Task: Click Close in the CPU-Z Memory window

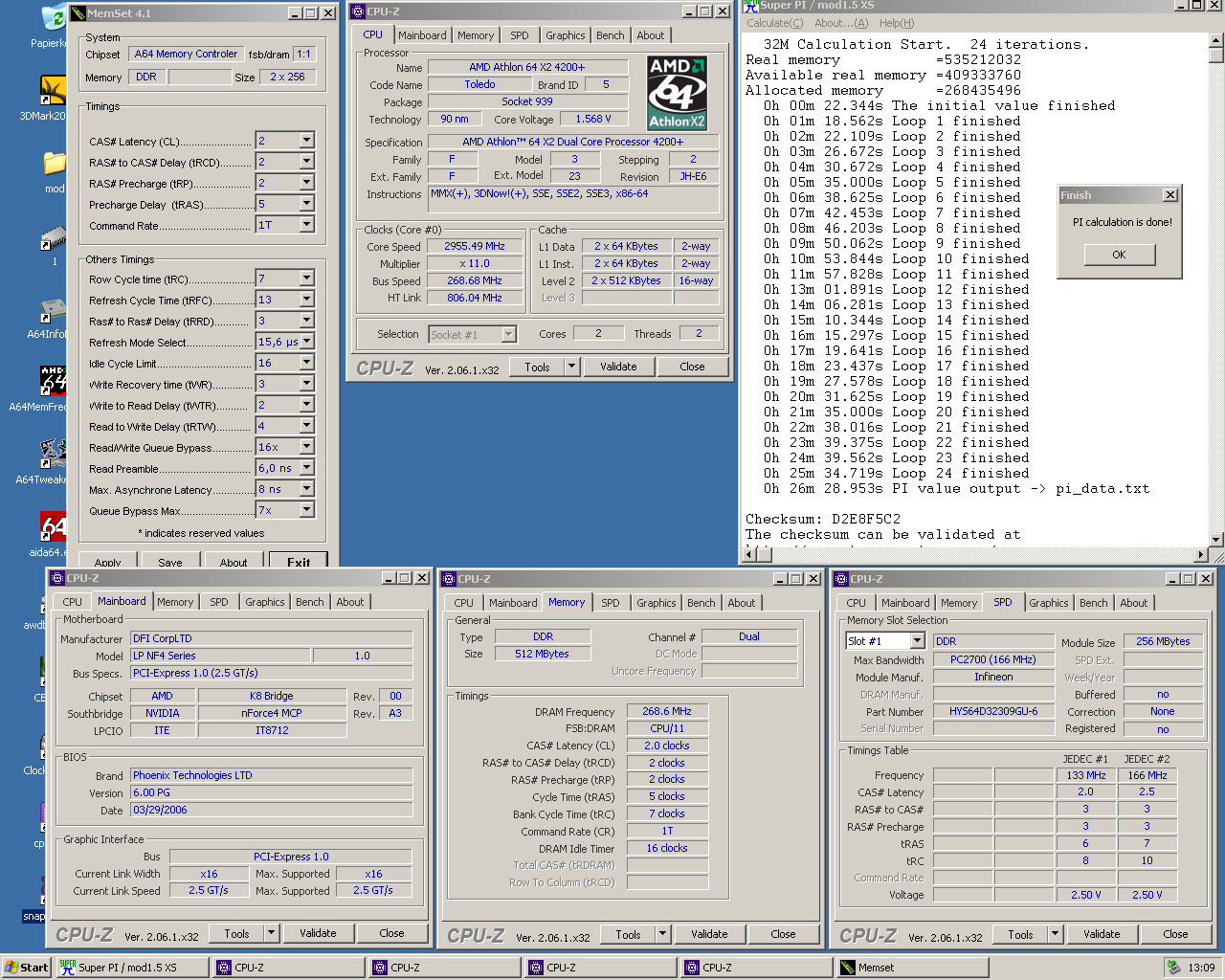Action: [783, 934]
